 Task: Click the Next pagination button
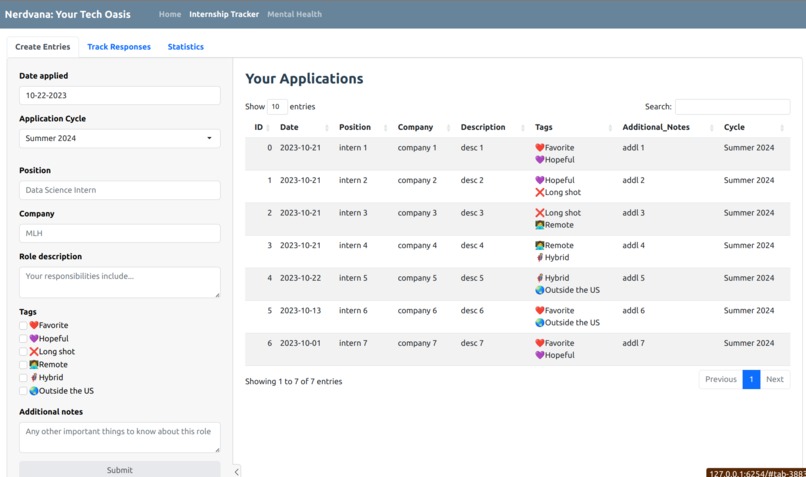pos(775,379)
